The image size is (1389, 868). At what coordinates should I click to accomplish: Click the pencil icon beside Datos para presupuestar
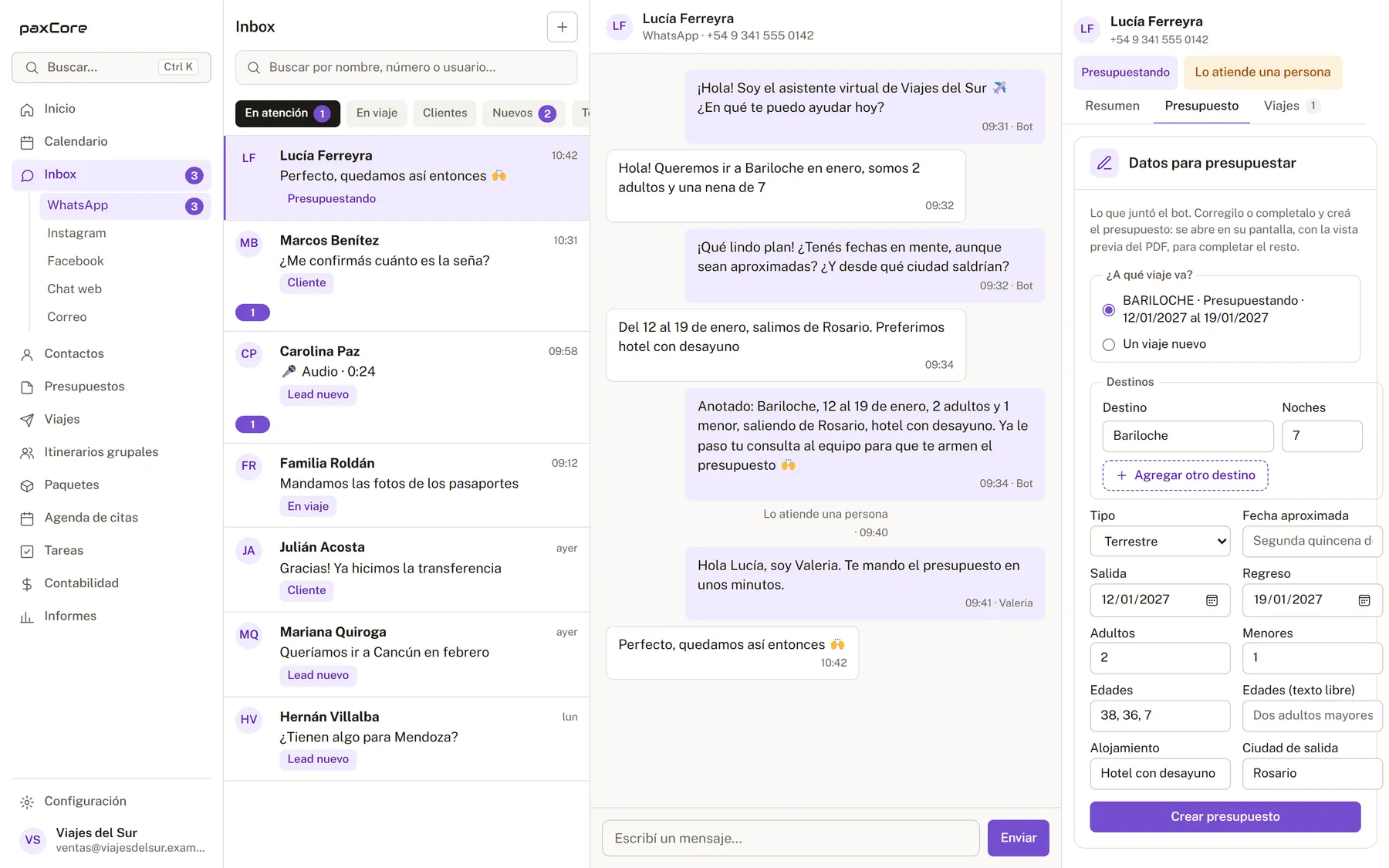(1104, 163)
